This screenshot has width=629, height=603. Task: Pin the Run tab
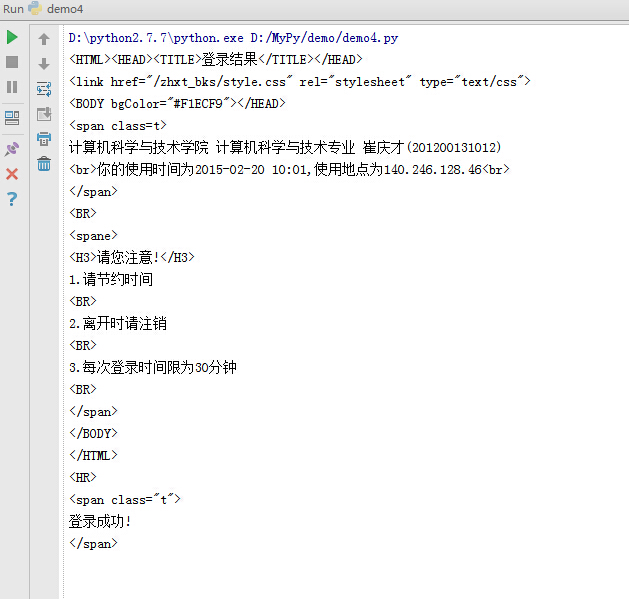[12, 149]
